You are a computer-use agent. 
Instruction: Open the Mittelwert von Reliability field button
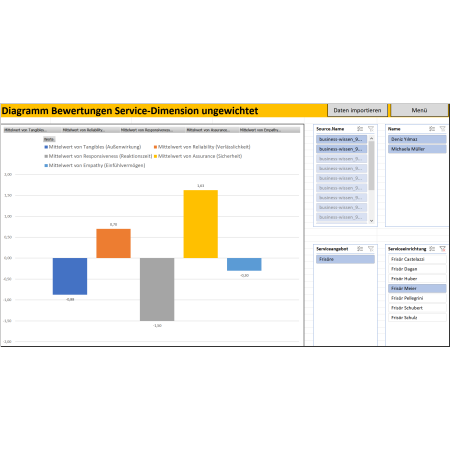[84, 130]
